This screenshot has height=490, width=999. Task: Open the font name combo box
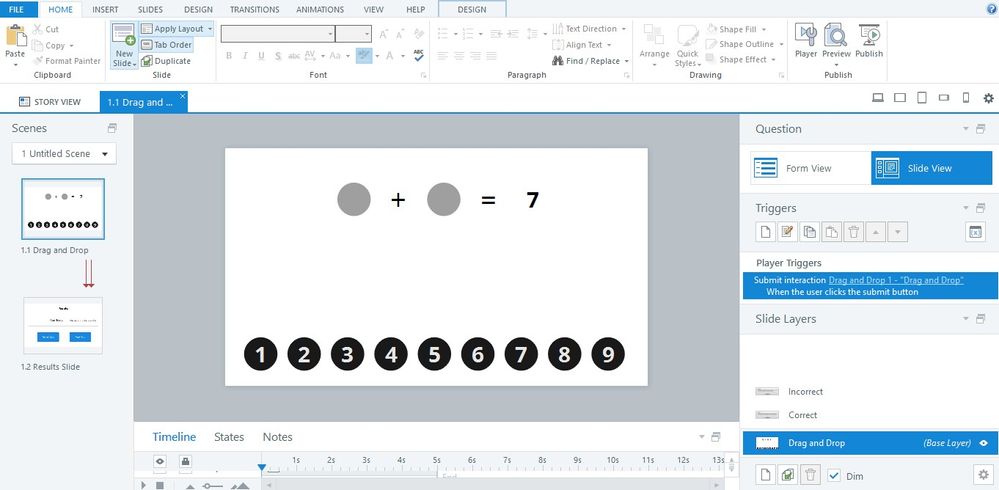[x=277, y=34]
